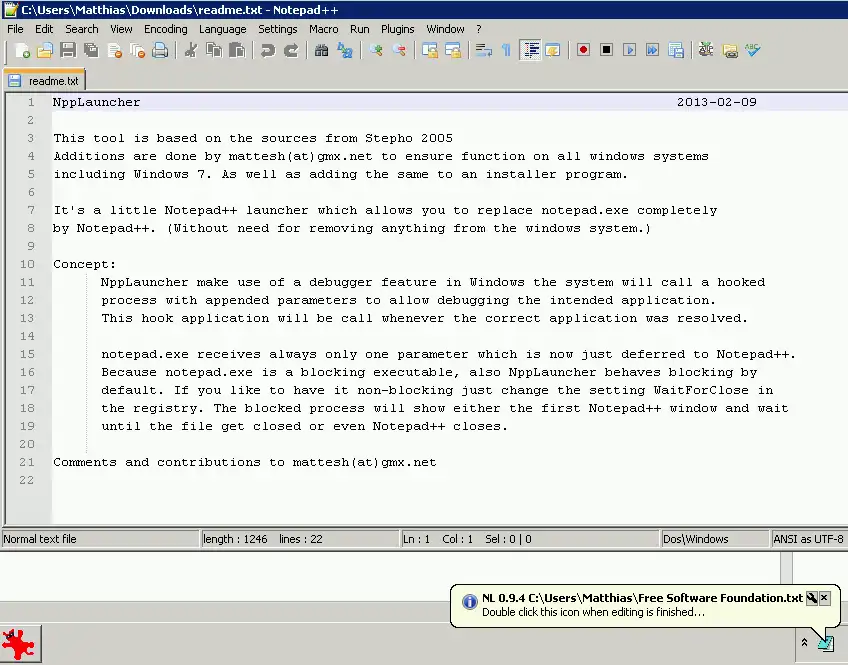This screenshot has height=665, width=848.
Task: Click the user-defined language dialog icon
Action: 553,50
